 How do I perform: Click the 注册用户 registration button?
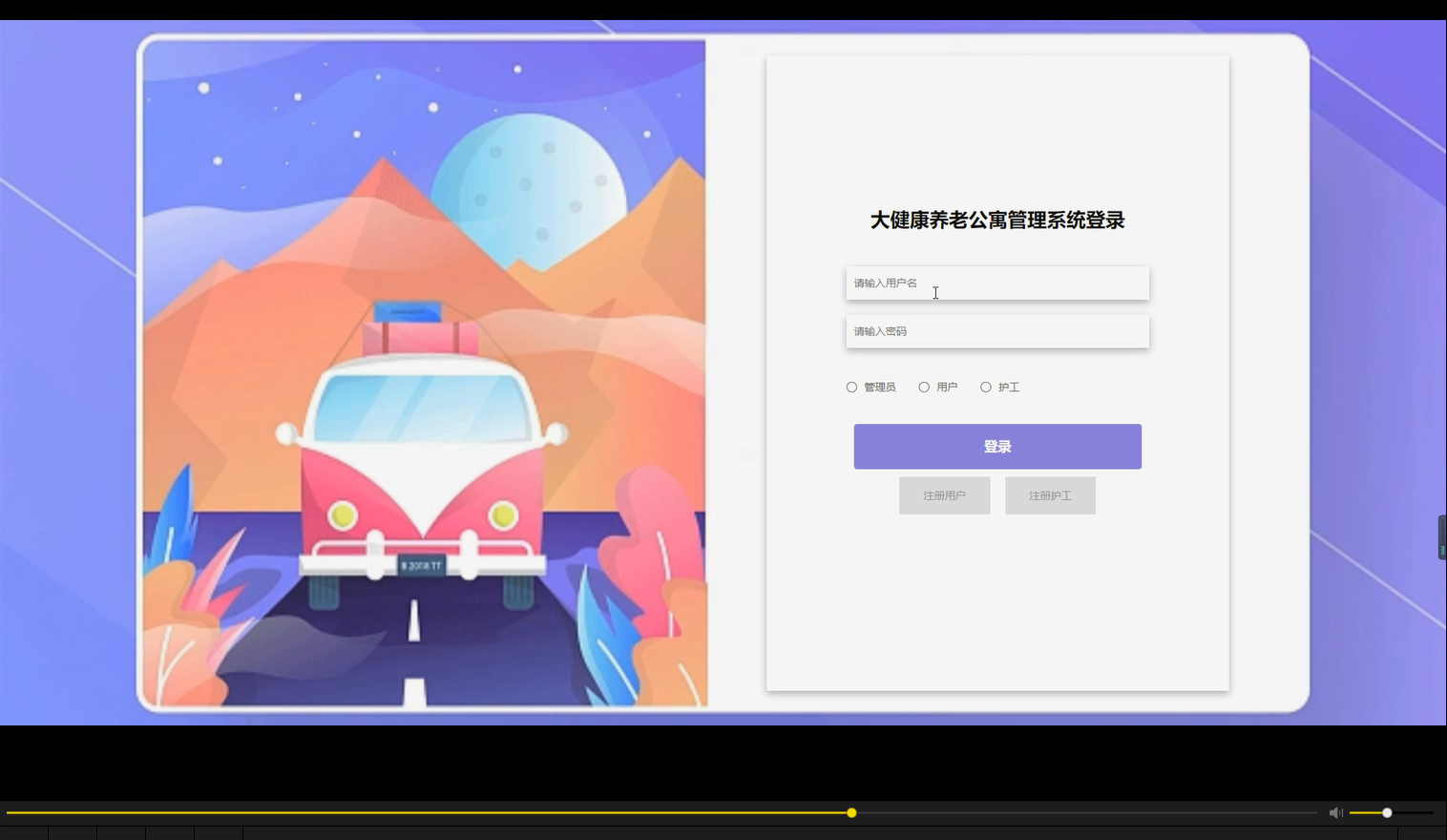pyautogui.click(x=944, y=494)
